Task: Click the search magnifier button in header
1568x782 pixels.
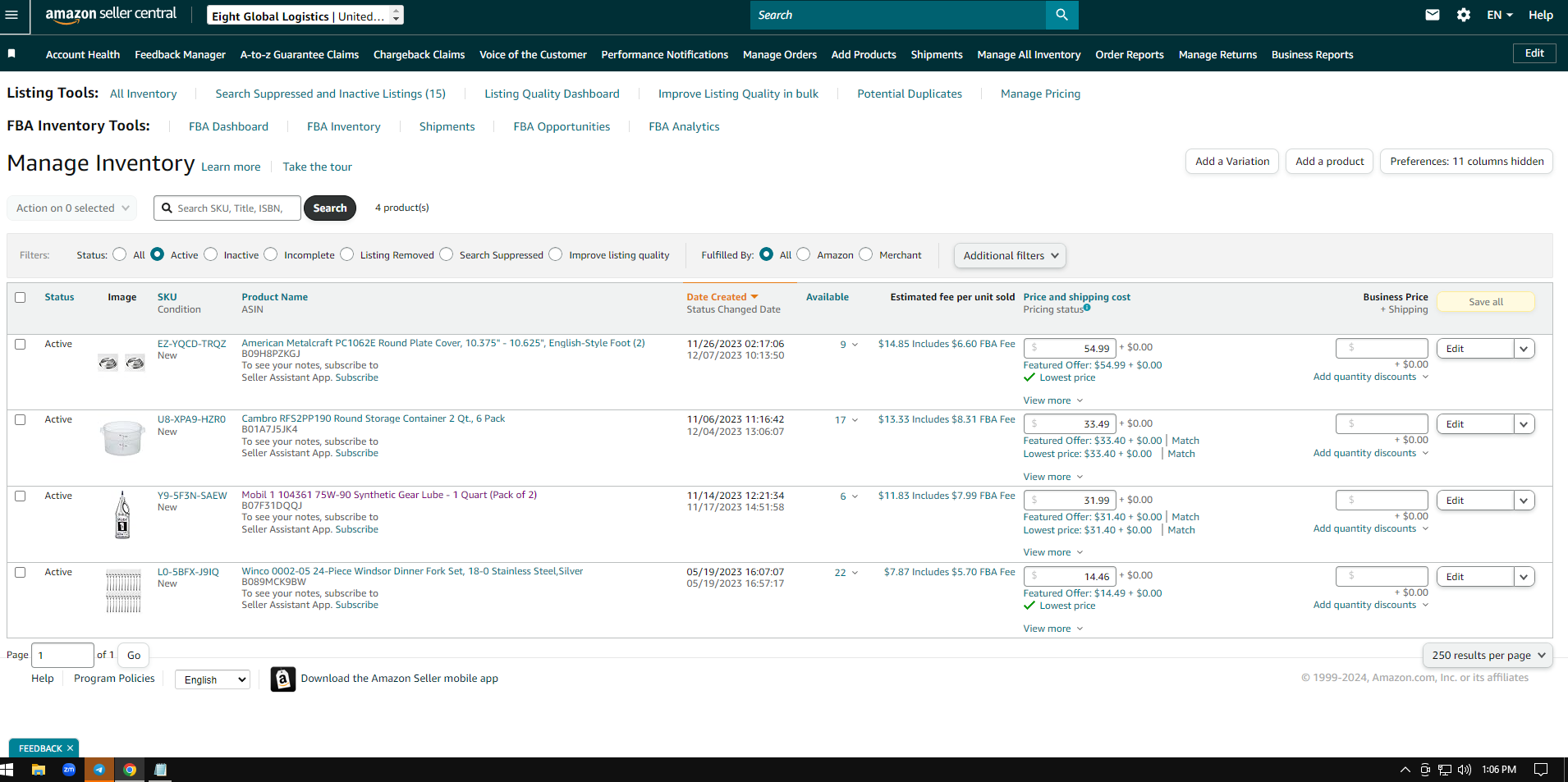Action: [1061, 15]
